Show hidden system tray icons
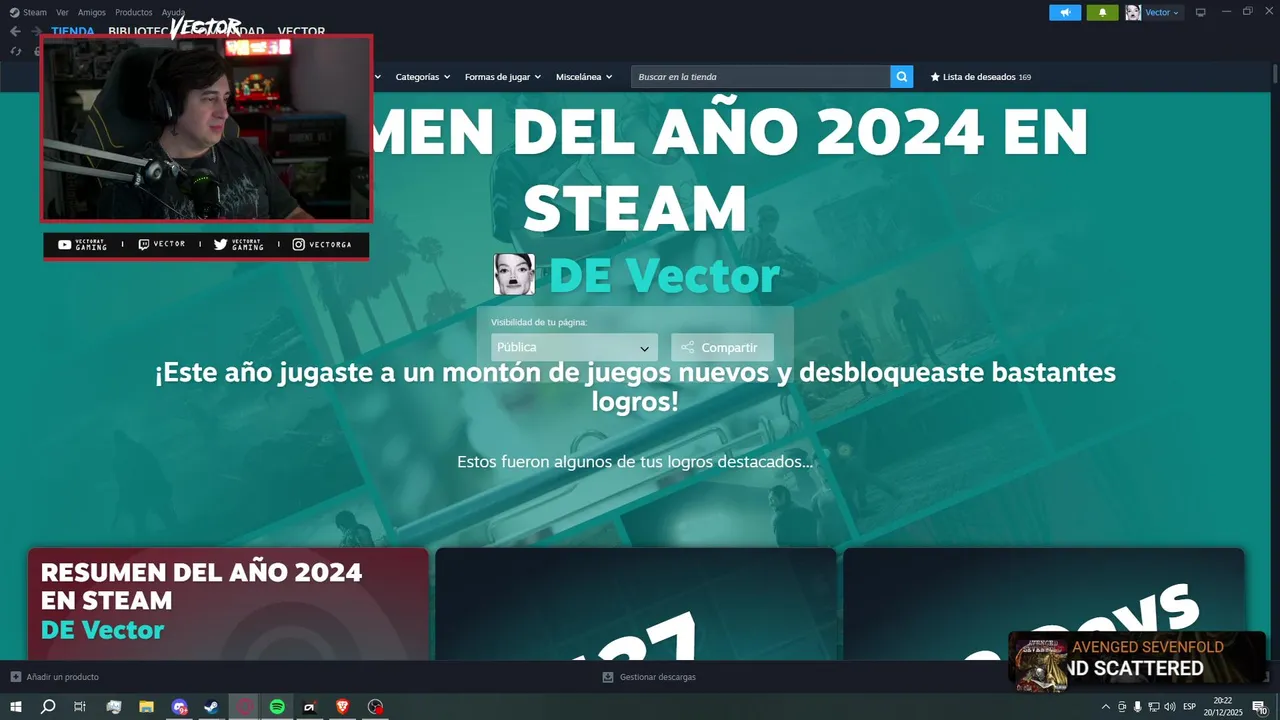 point(1105,707)
